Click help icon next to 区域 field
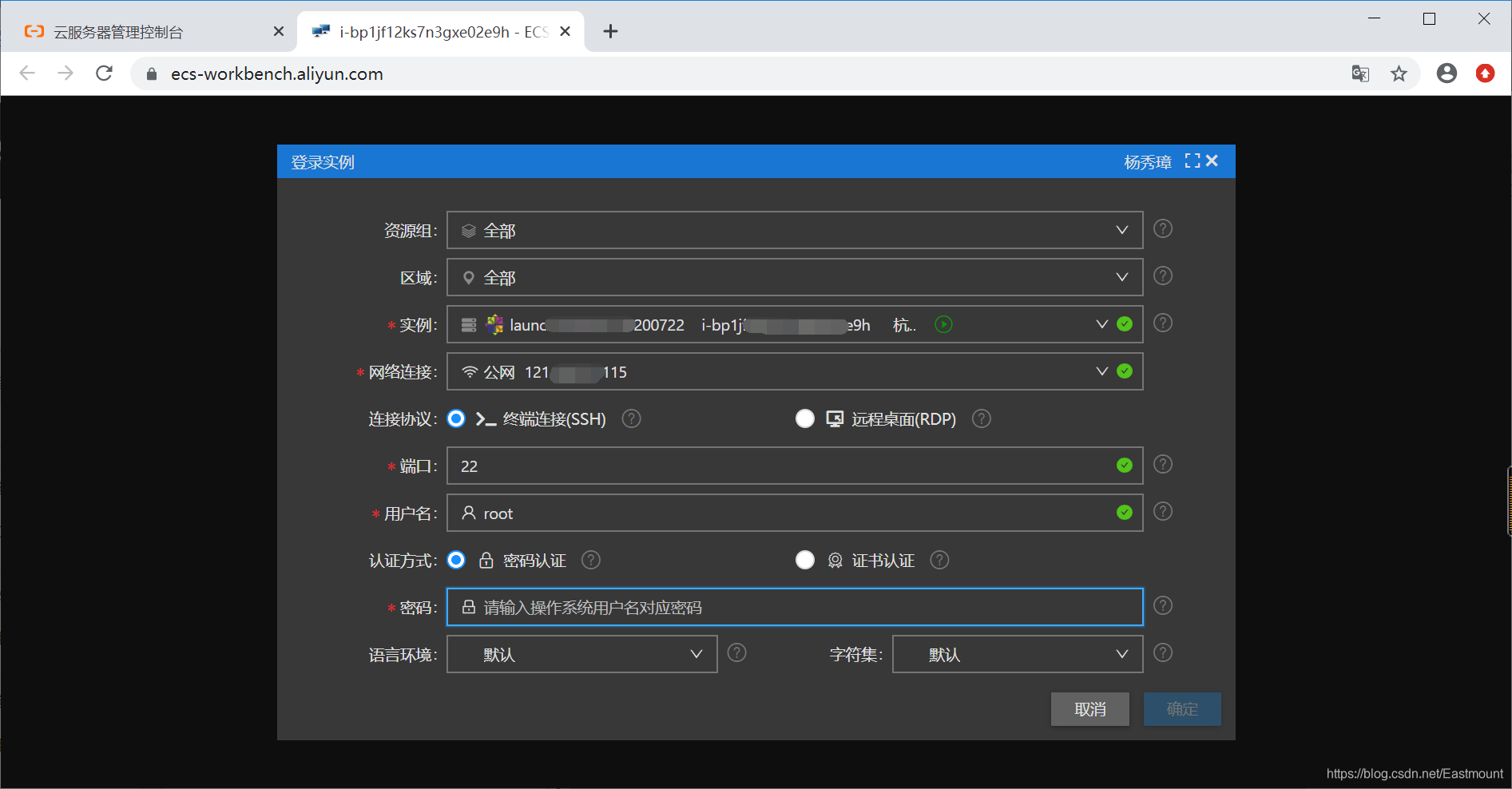This screenshot has width=1512, height=789. (1163, 276)
